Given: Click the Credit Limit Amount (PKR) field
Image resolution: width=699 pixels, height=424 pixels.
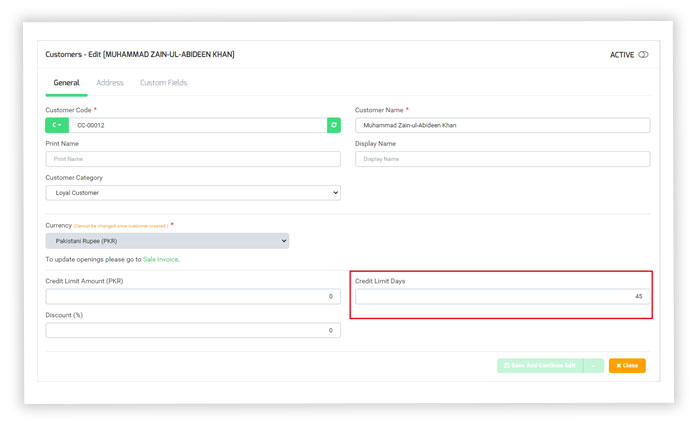Looking at the screenshot, I should [x=193, y=297].
